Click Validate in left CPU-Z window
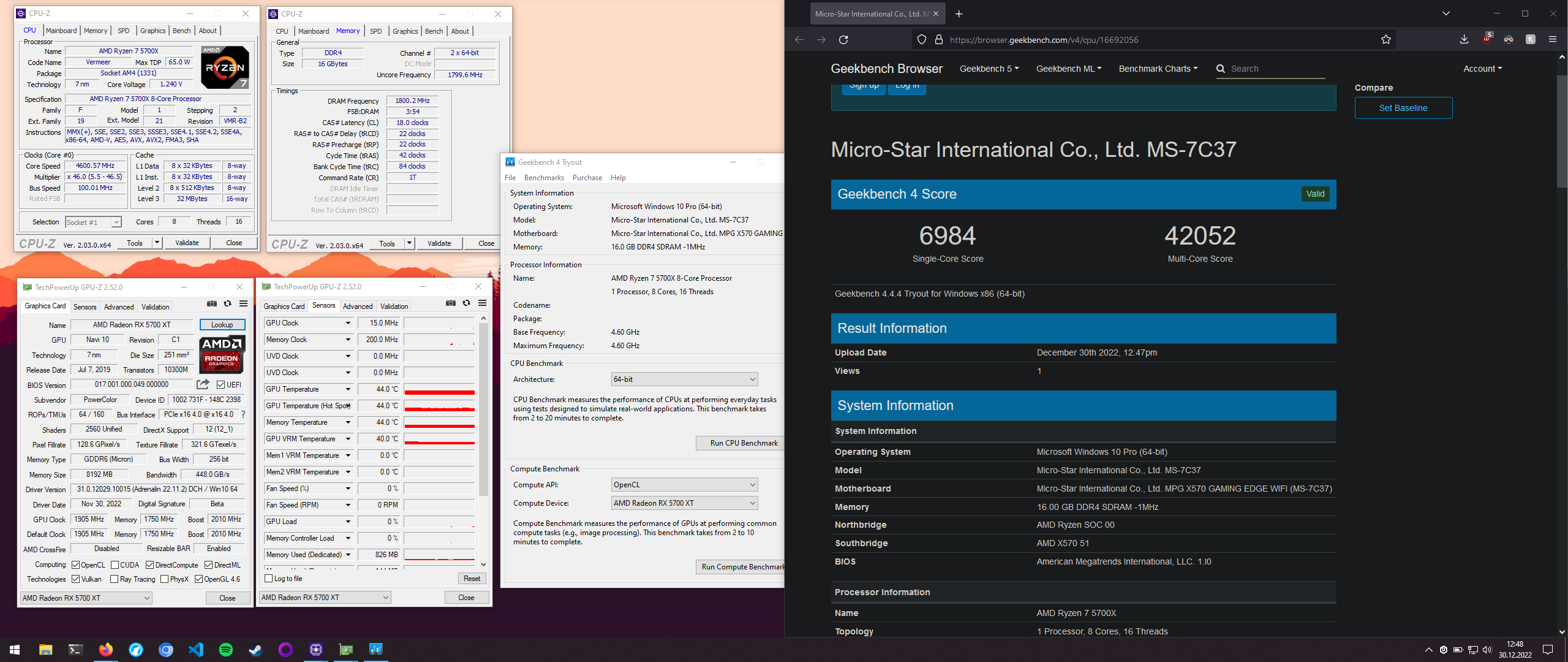The width and height of the screenshot is (1568, 662). [187, 243]
